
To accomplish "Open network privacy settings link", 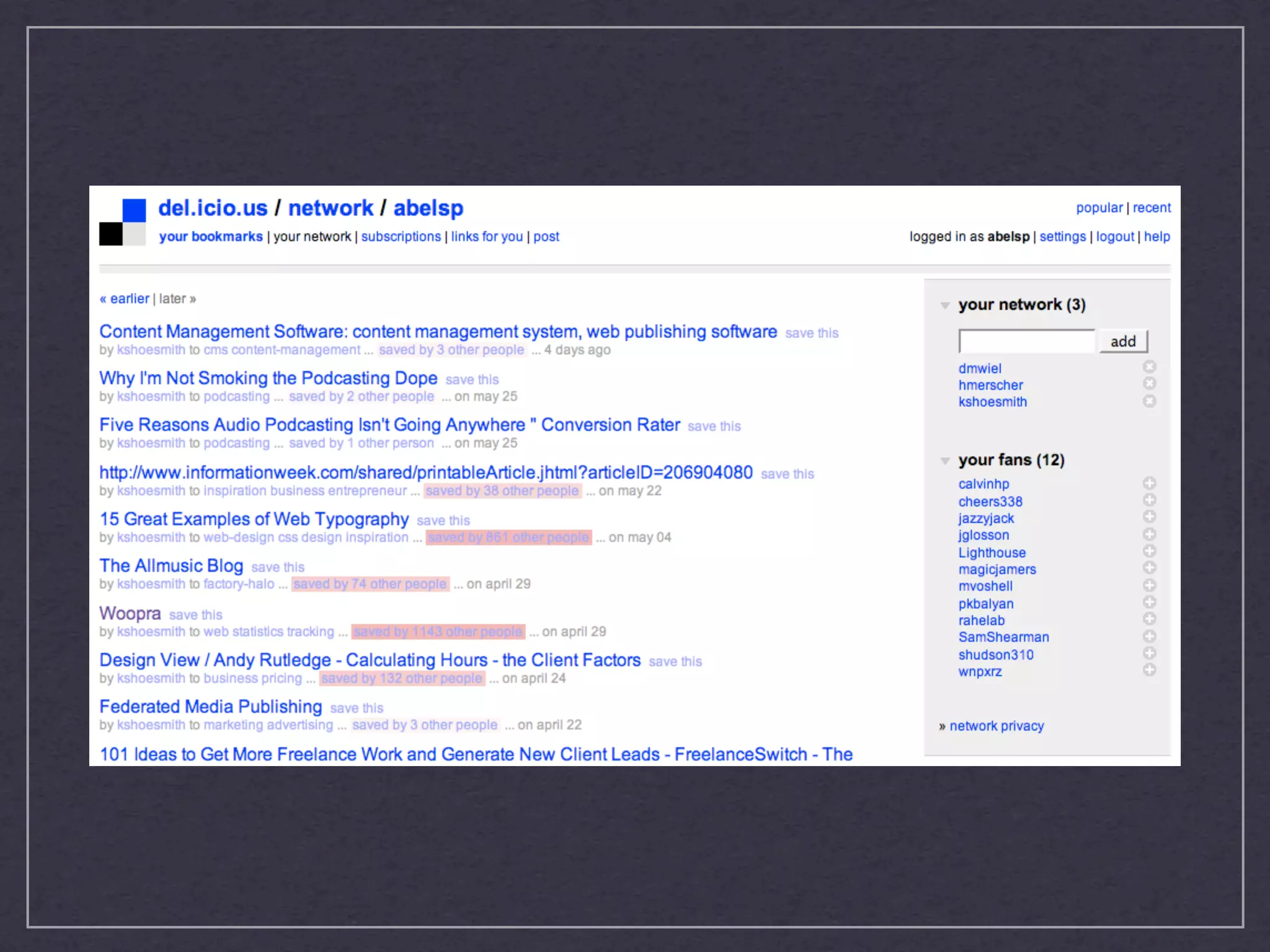I will (x=997, y=726).
